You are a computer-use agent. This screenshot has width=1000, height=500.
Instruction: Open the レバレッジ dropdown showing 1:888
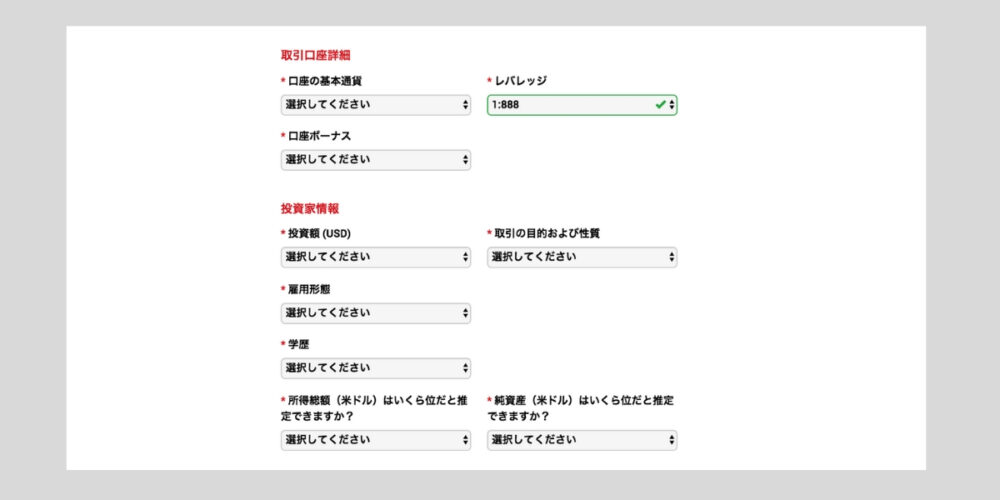[582, 105]
